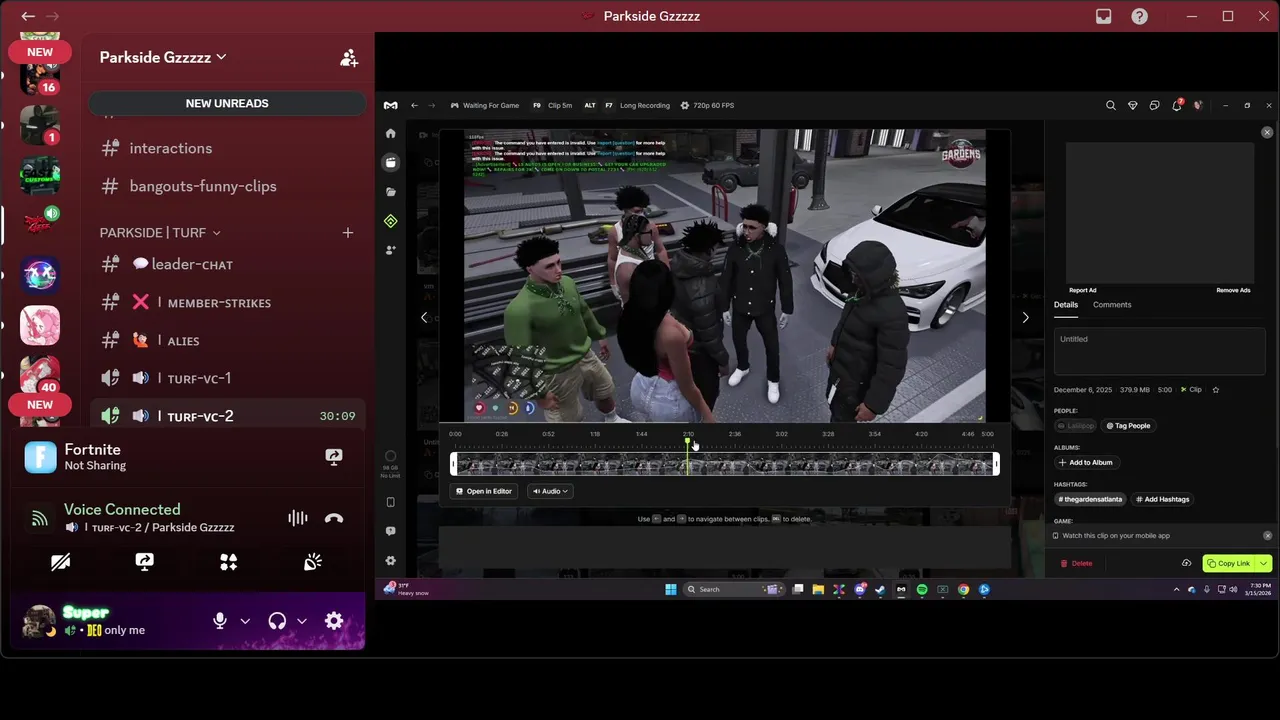
Task: Click Clip 5m hotkey option
Action: (x=552, y=105)
